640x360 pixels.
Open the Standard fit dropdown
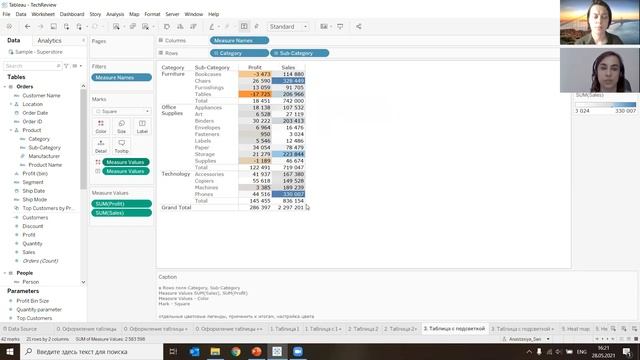pyautogui.click(x=288, y=27)
